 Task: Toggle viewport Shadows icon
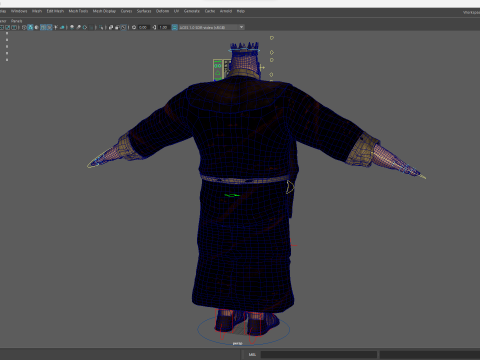coord(62,27)
